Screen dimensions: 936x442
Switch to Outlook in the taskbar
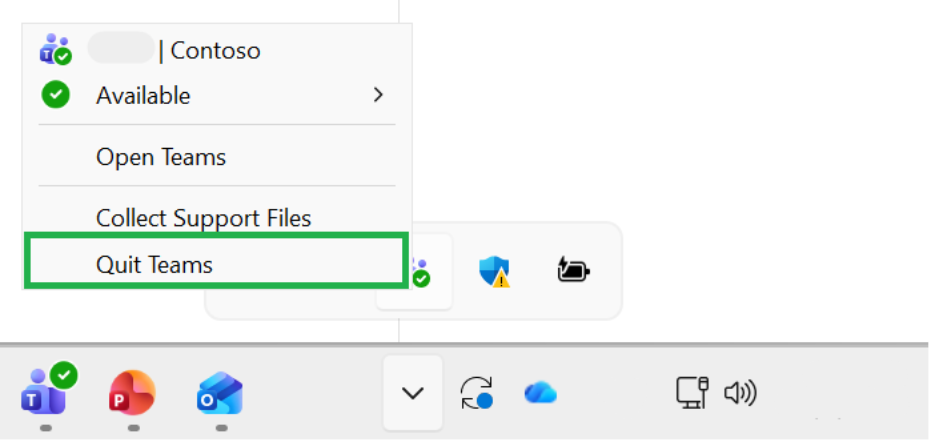[220, 393]
